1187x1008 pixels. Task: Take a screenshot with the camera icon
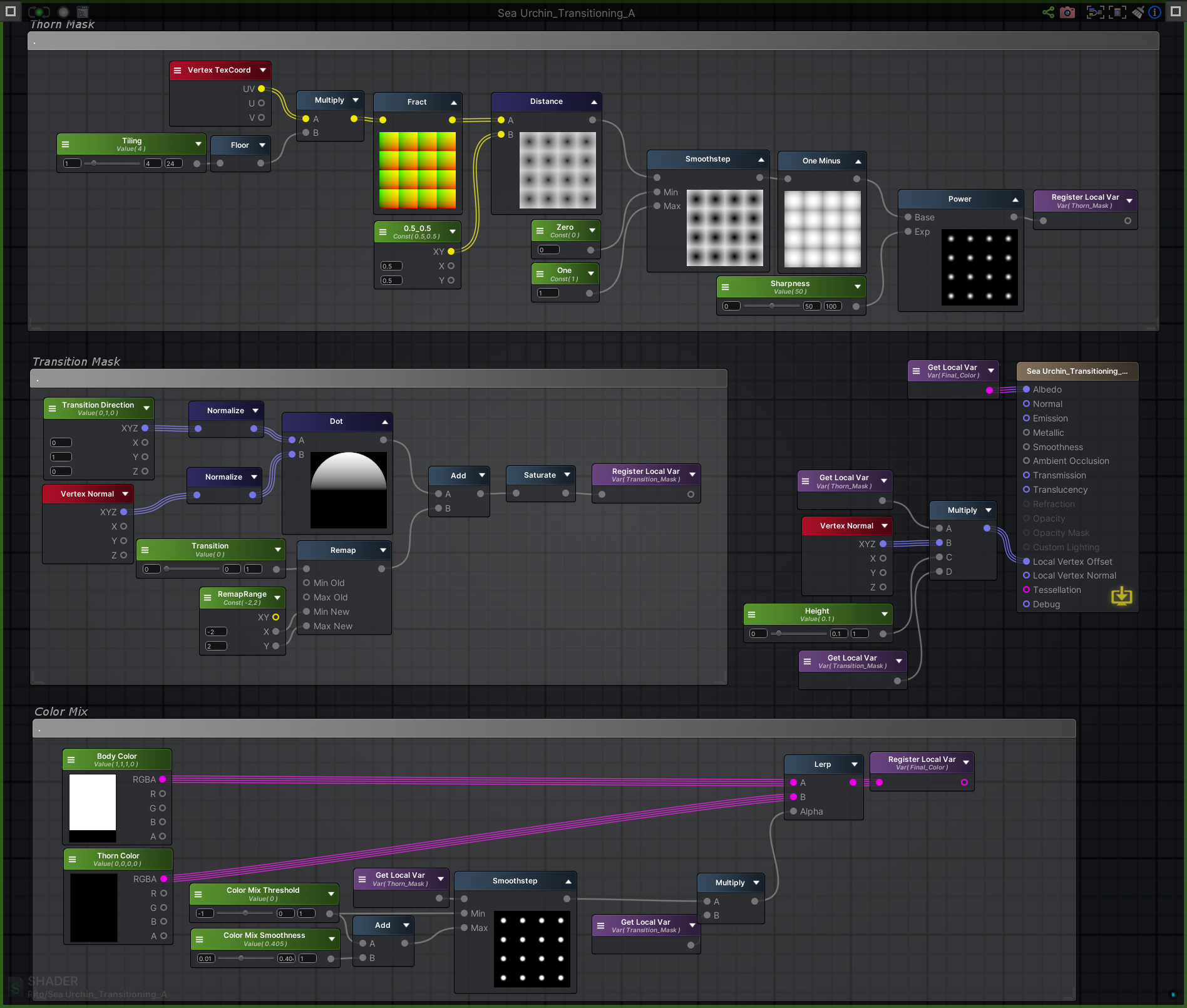click(1067, 12)
